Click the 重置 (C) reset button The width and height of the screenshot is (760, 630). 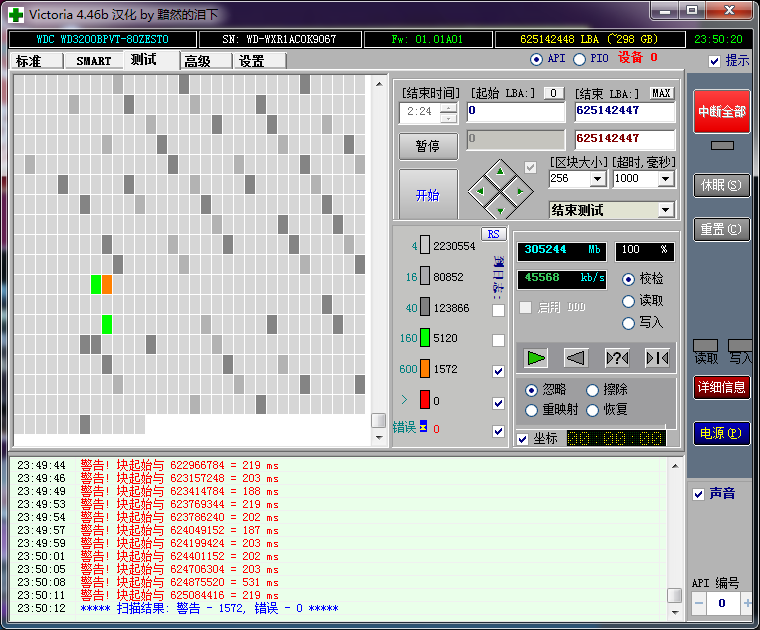pyautogui.click(x=722, y=229)
